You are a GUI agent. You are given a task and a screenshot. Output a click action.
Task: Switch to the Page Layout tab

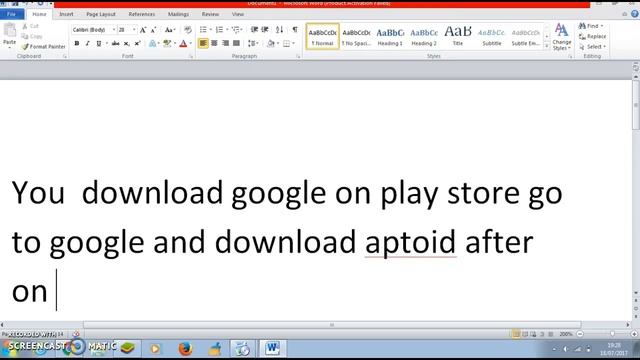101,14
